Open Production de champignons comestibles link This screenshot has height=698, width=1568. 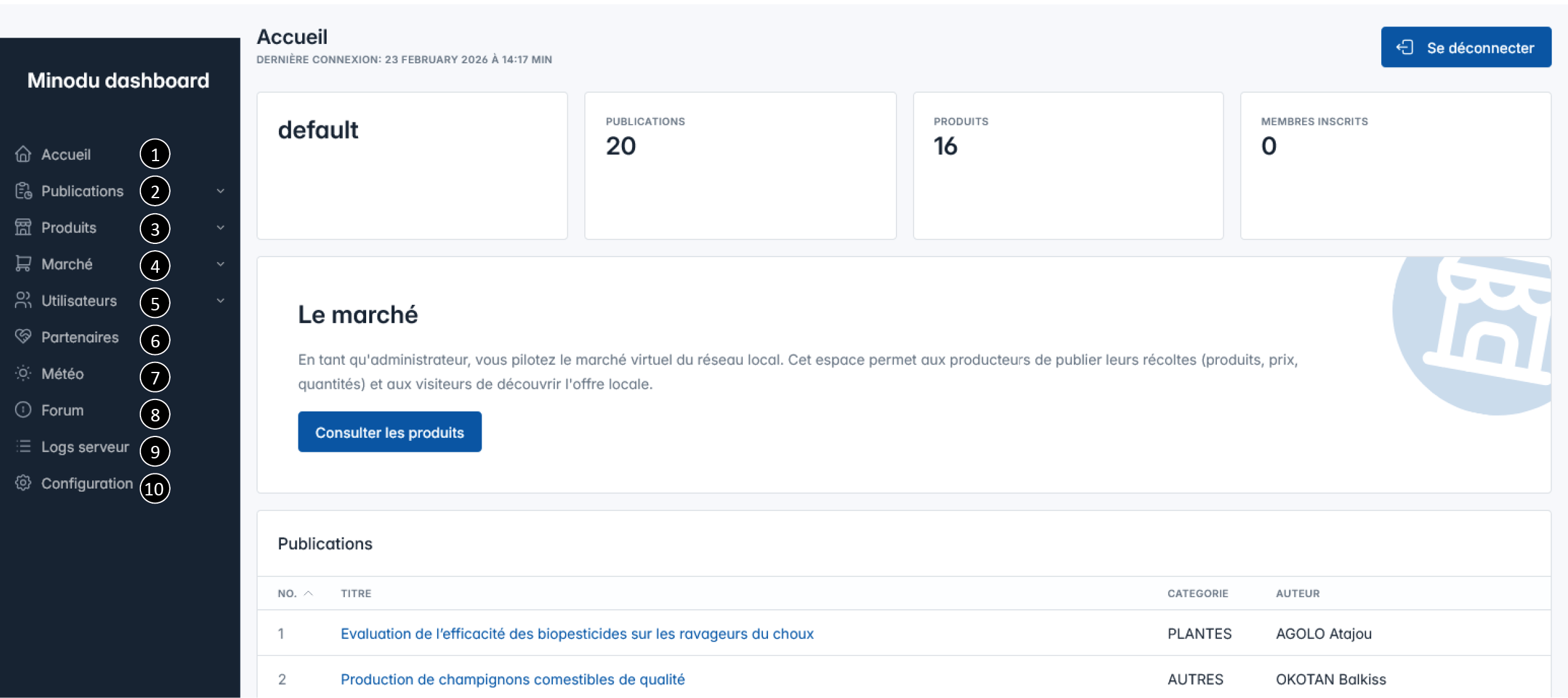pos(512,679)
